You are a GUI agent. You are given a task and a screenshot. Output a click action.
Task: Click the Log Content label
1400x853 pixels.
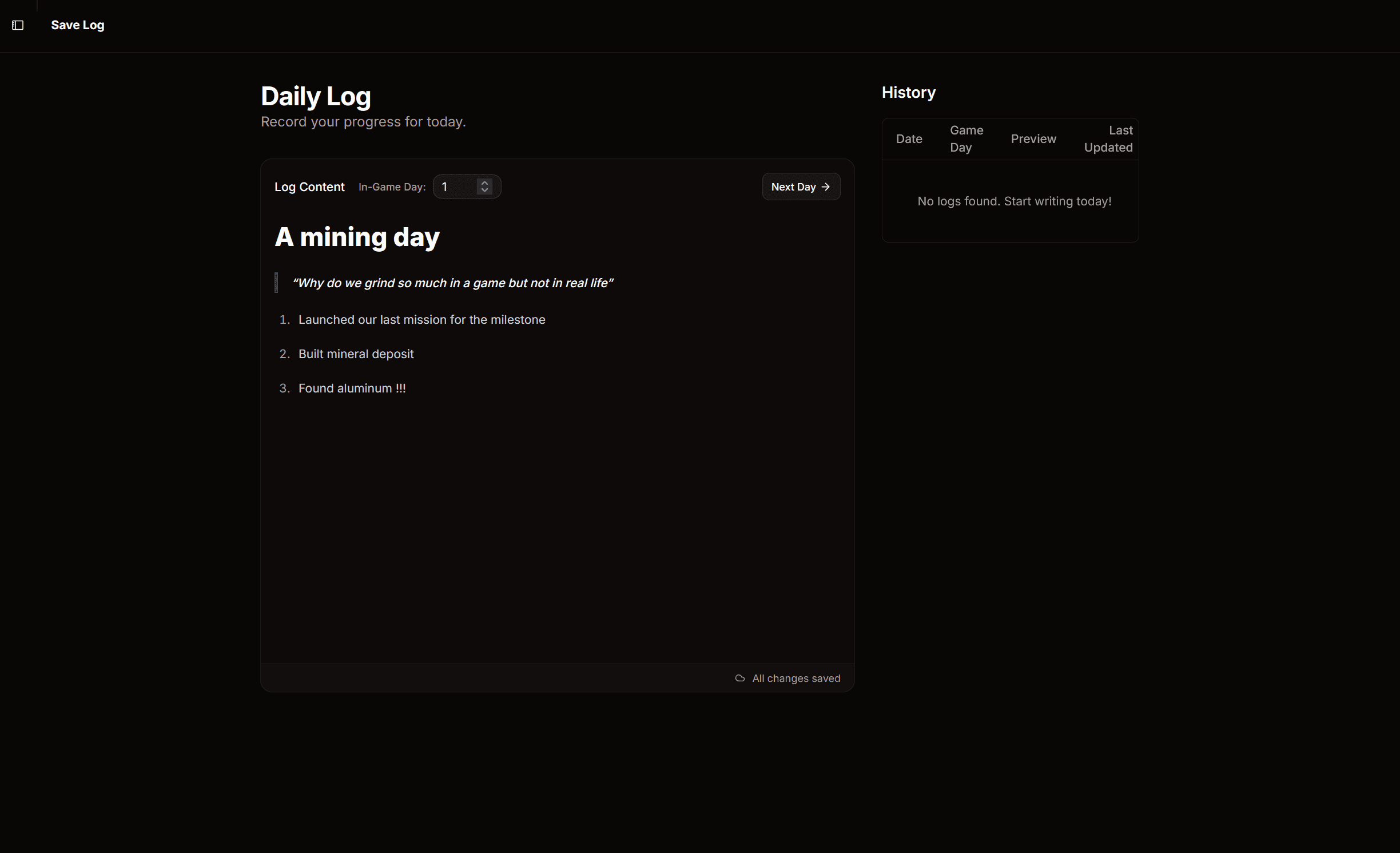click(309, 187)
